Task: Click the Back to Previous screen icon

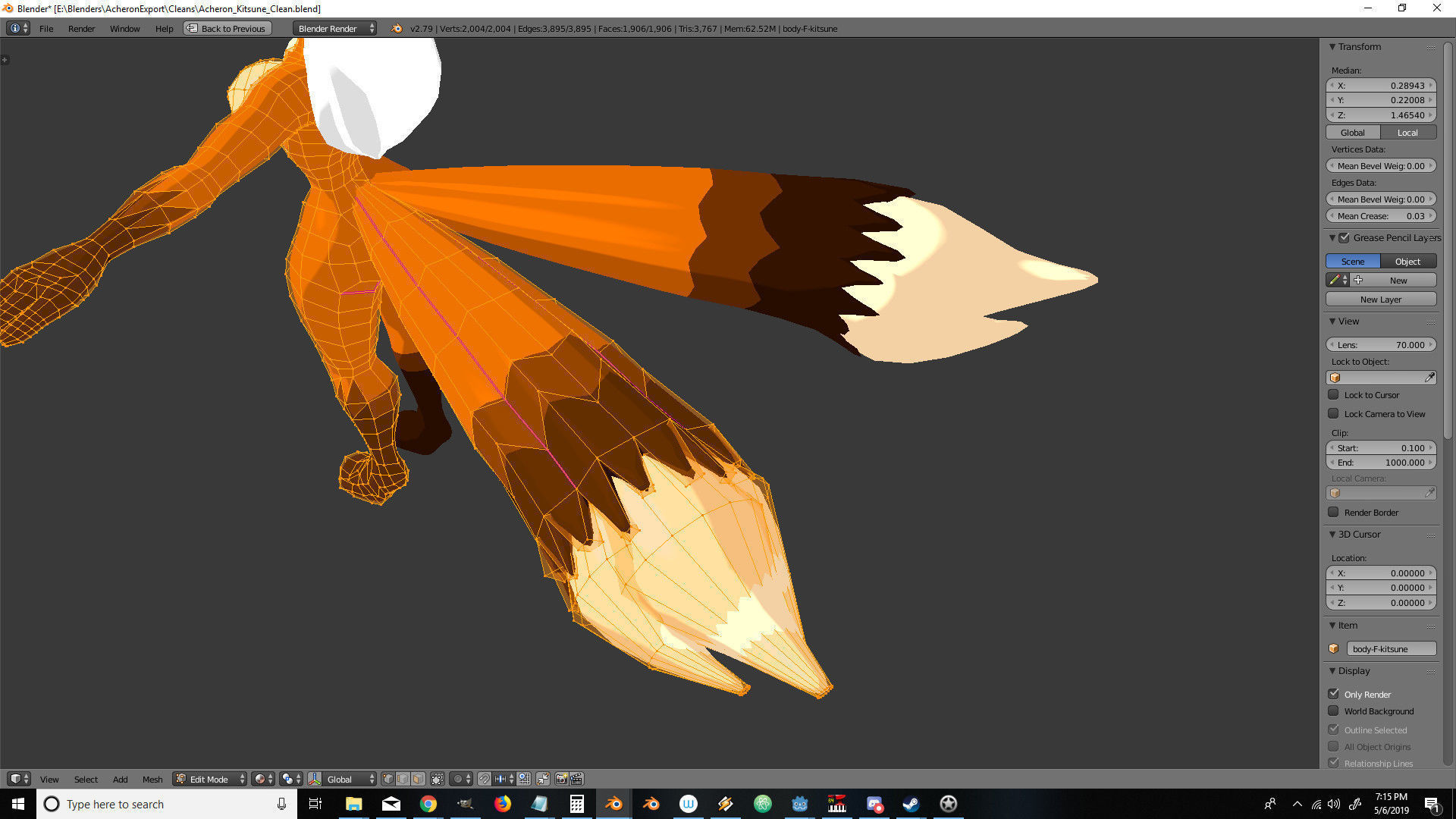Action: [x=193, y=28]
